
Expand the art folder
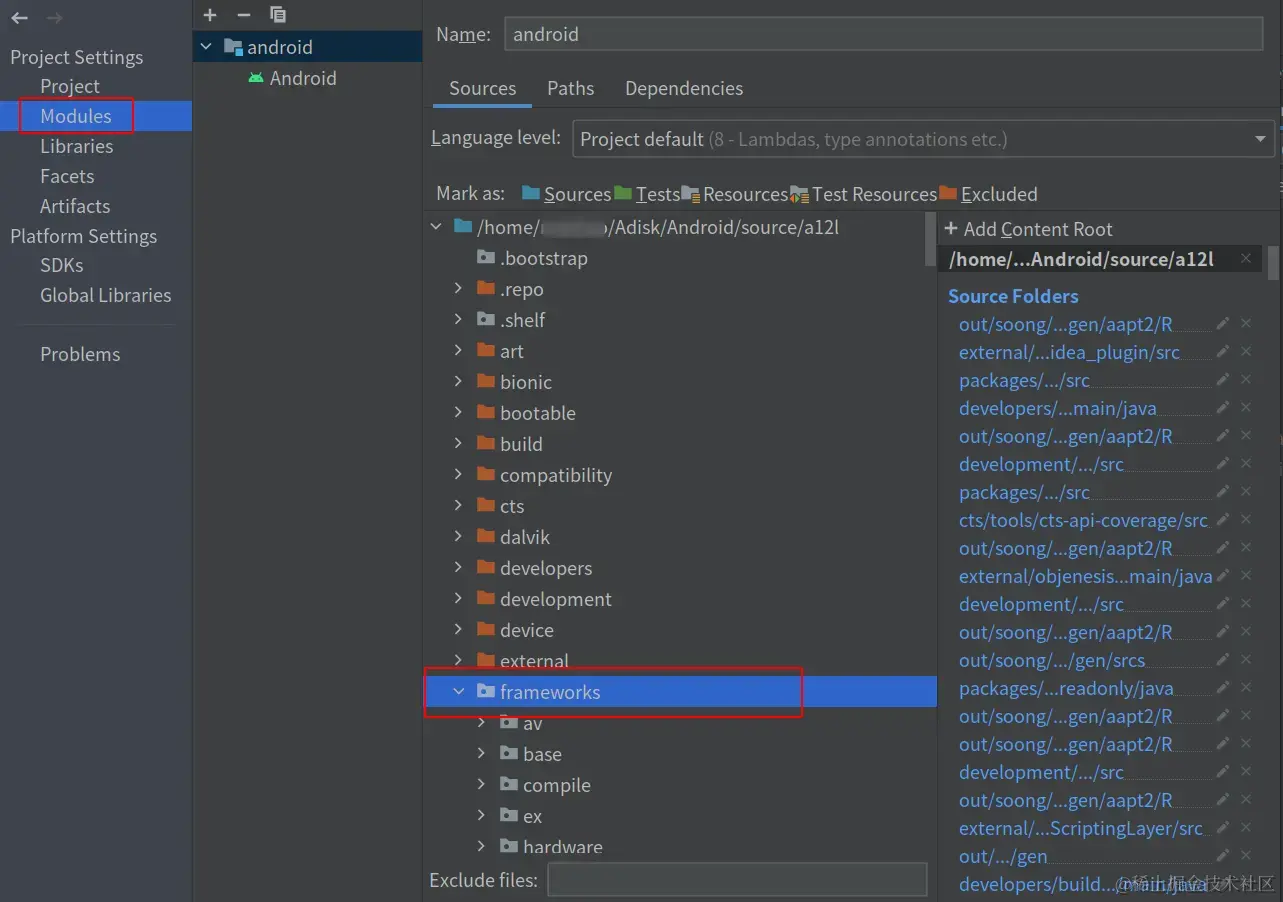click(x=458, y=351)
